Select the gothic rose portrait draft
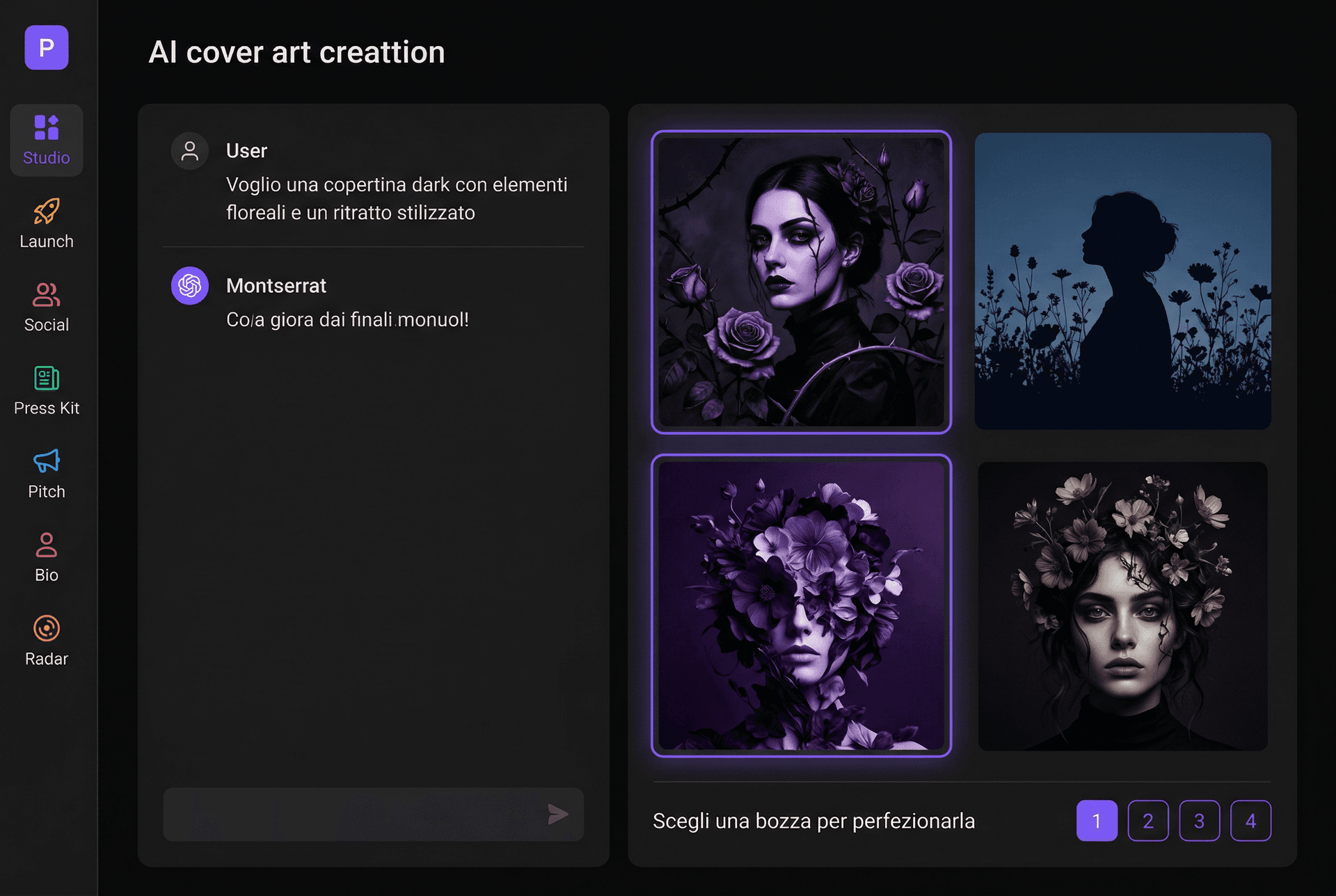This screenshot has width=1336, height=896. 801,281
